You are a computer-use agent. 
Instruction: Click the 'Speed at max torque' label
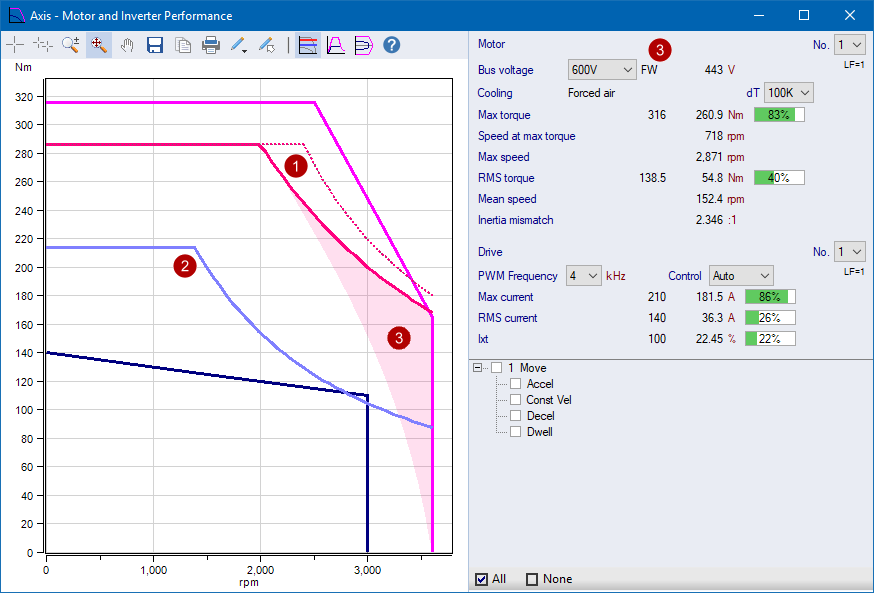(x=526, y=136)
